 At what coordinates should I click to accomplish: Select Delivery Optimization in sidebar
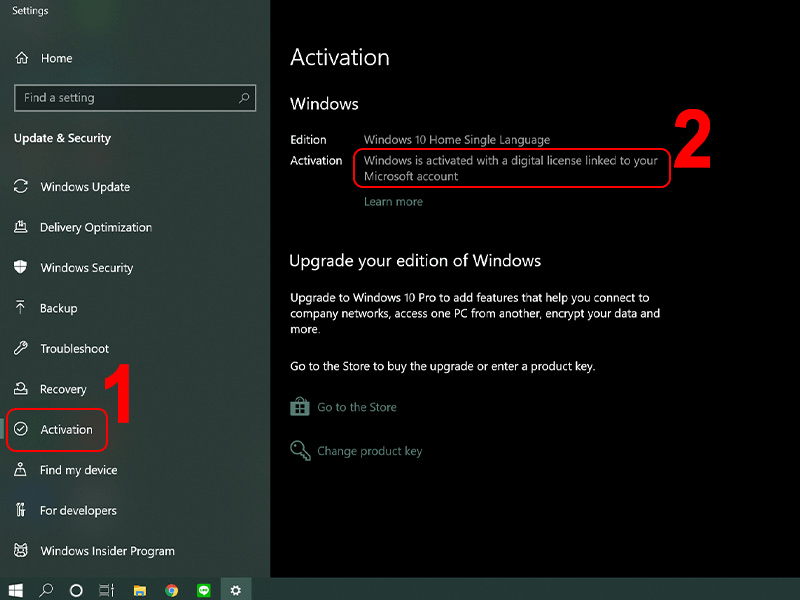coord(96,227)
